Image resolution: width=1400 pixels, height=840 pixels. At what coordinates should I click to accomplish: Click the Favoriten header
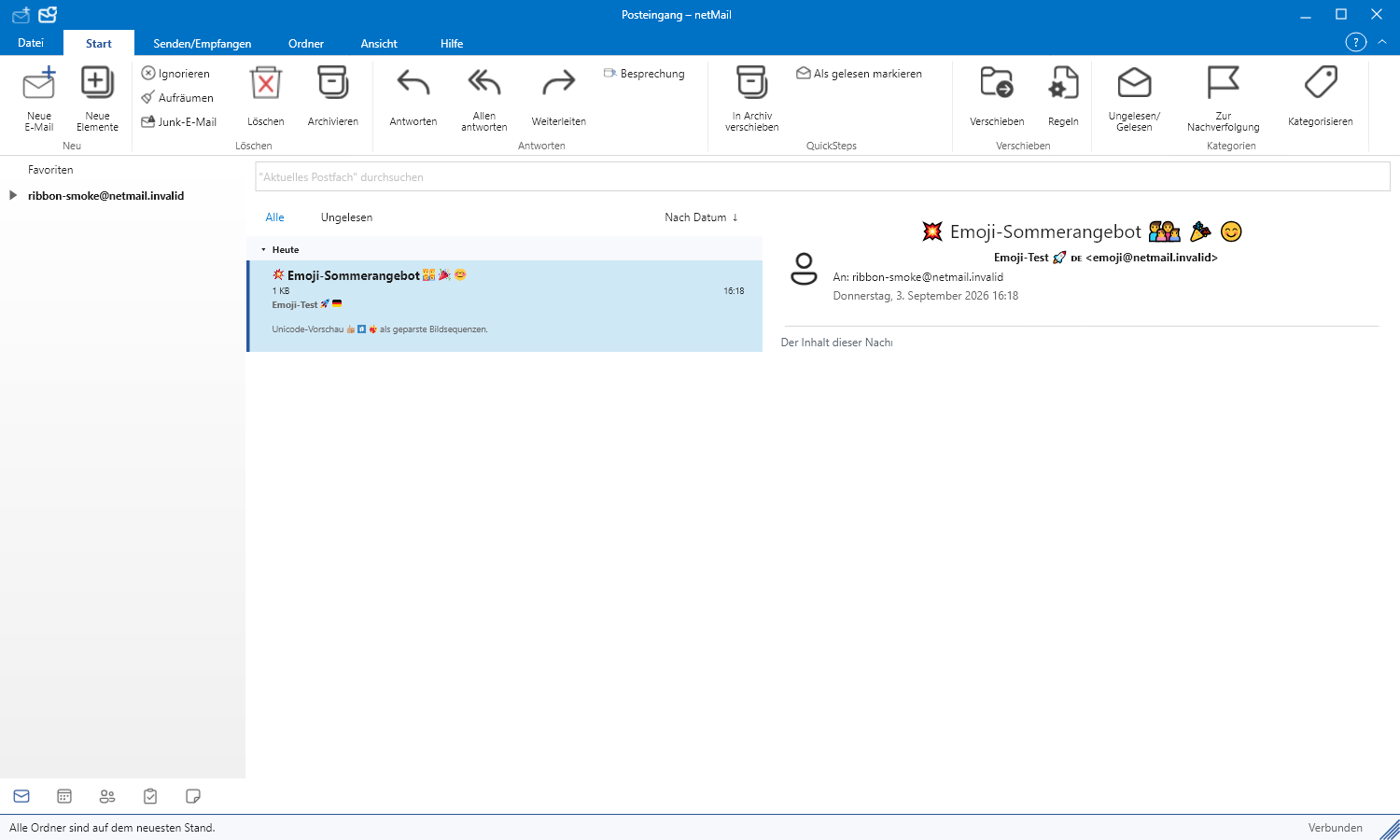tap(50, 170)
